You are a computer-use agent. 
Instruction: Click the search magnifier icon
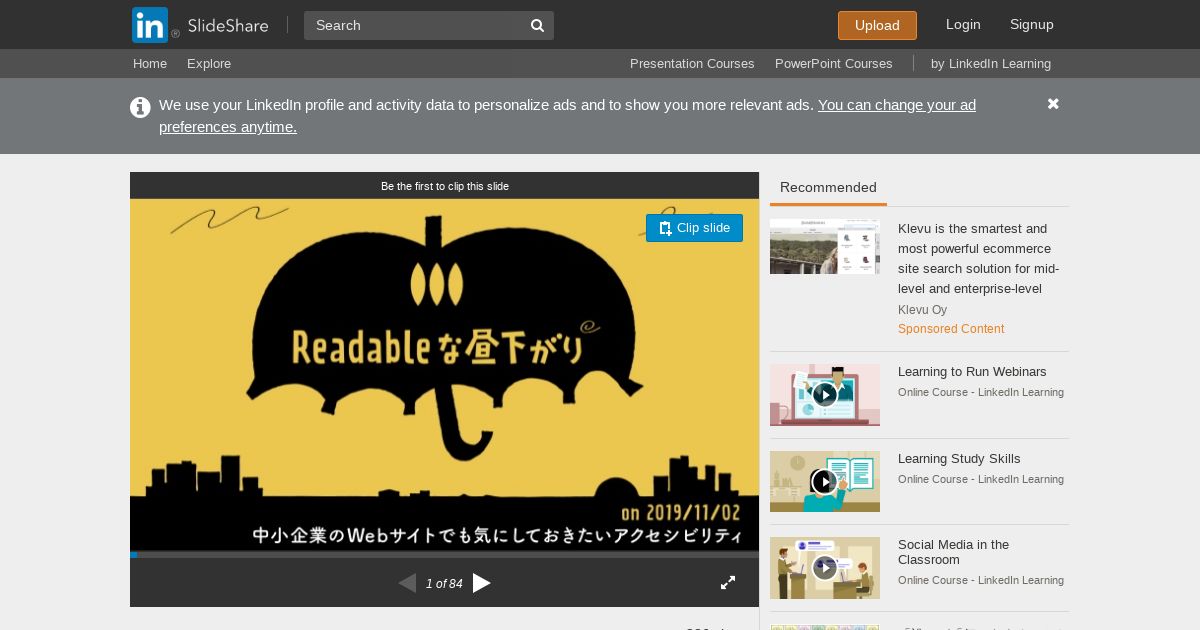(537, 25)
